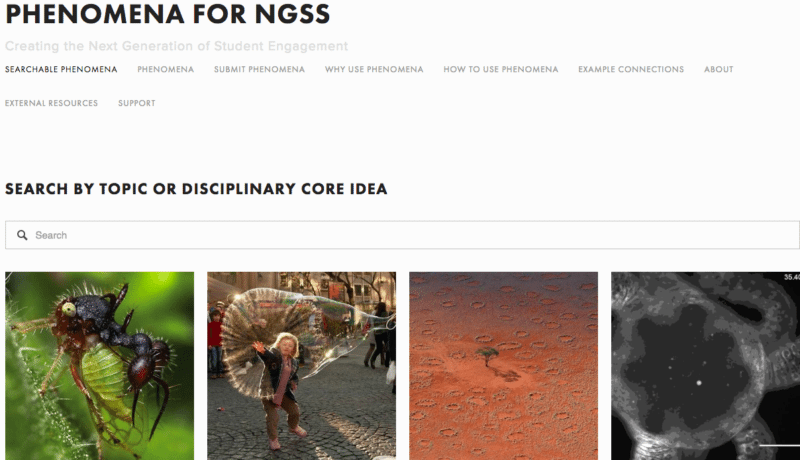This screenshot has width=800, height=460.
Task: Open the giant soap bubble photo
Action: coord(302,366)
